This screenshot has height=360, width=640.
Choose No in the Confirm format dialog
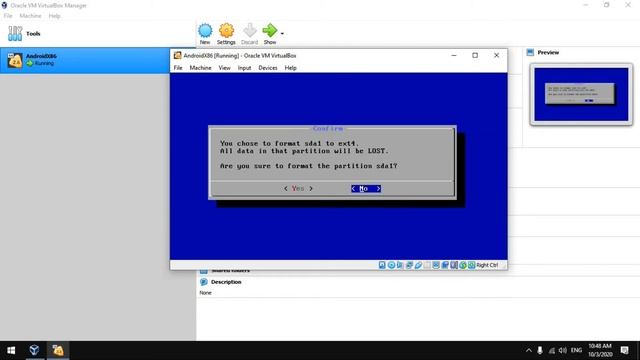tap(366, 188)
